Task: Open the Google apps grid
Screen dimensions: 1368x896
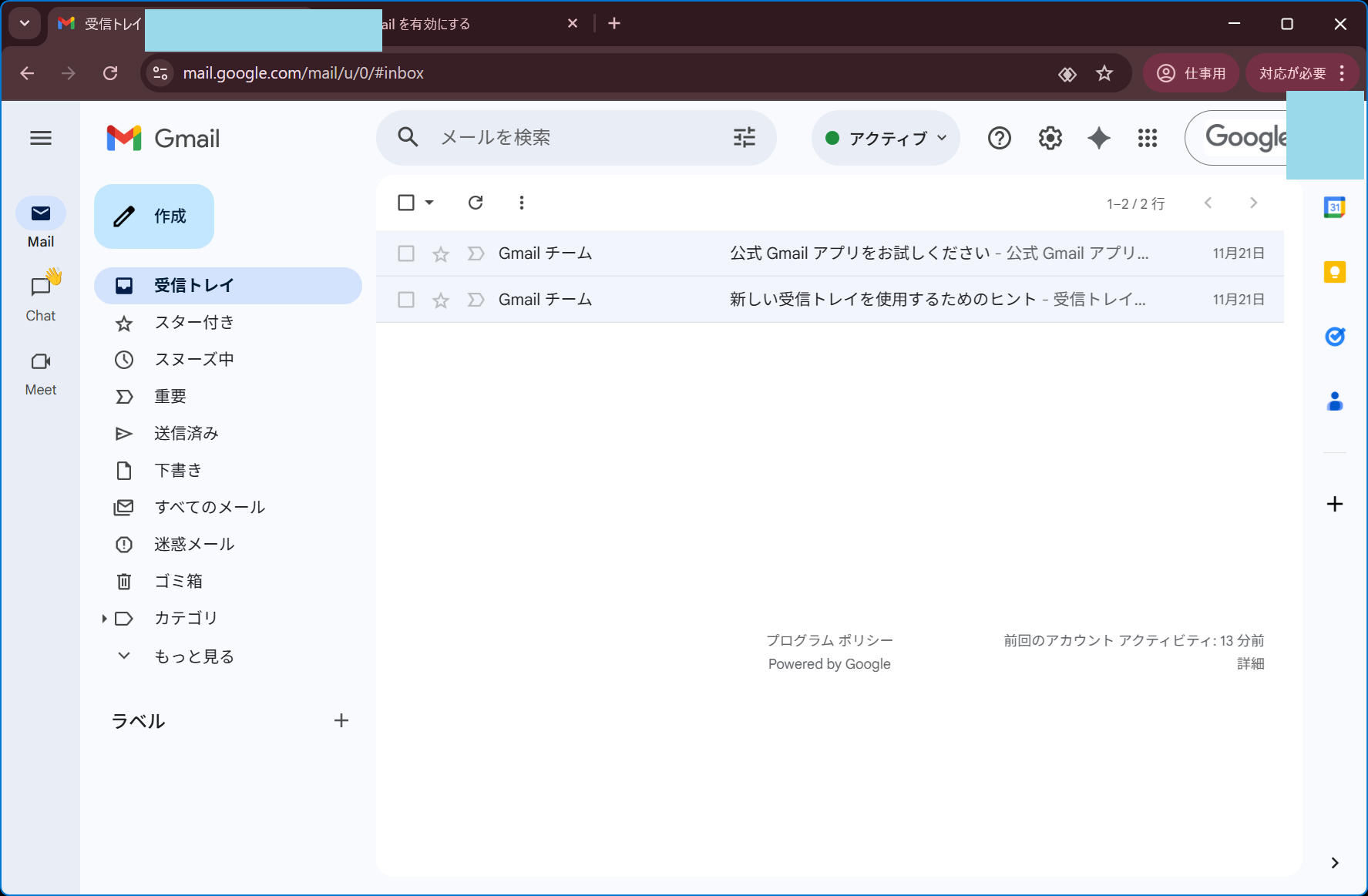Action: pos(1147,138)
